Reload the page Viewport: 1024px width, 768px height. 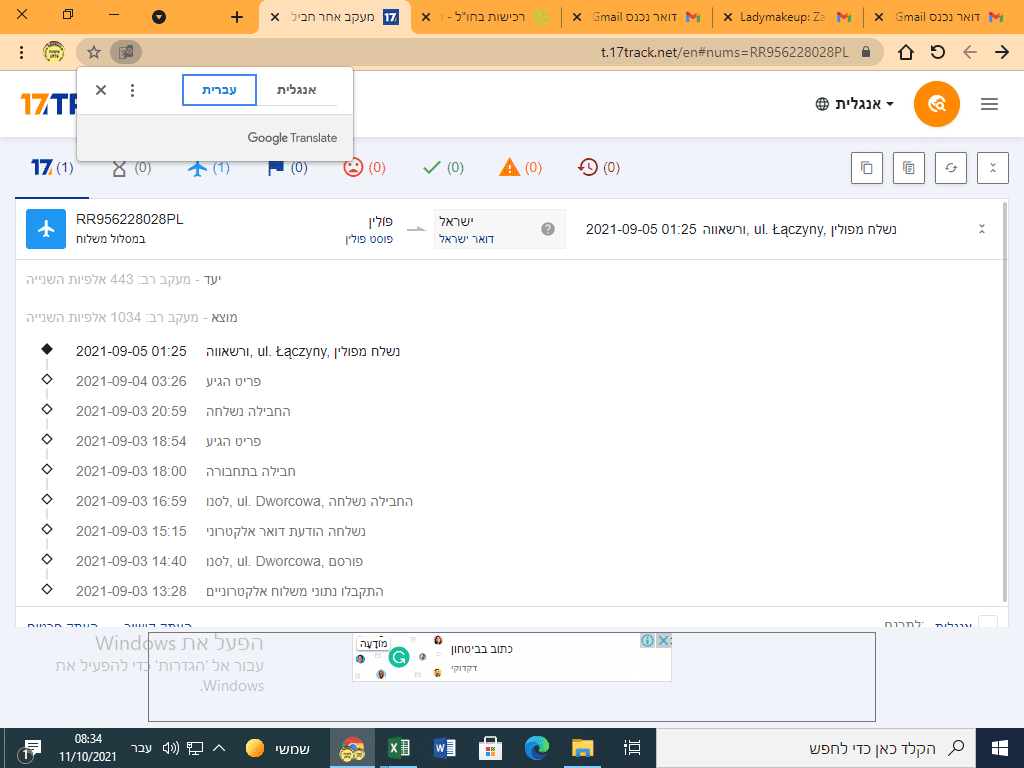pos(938,52)
